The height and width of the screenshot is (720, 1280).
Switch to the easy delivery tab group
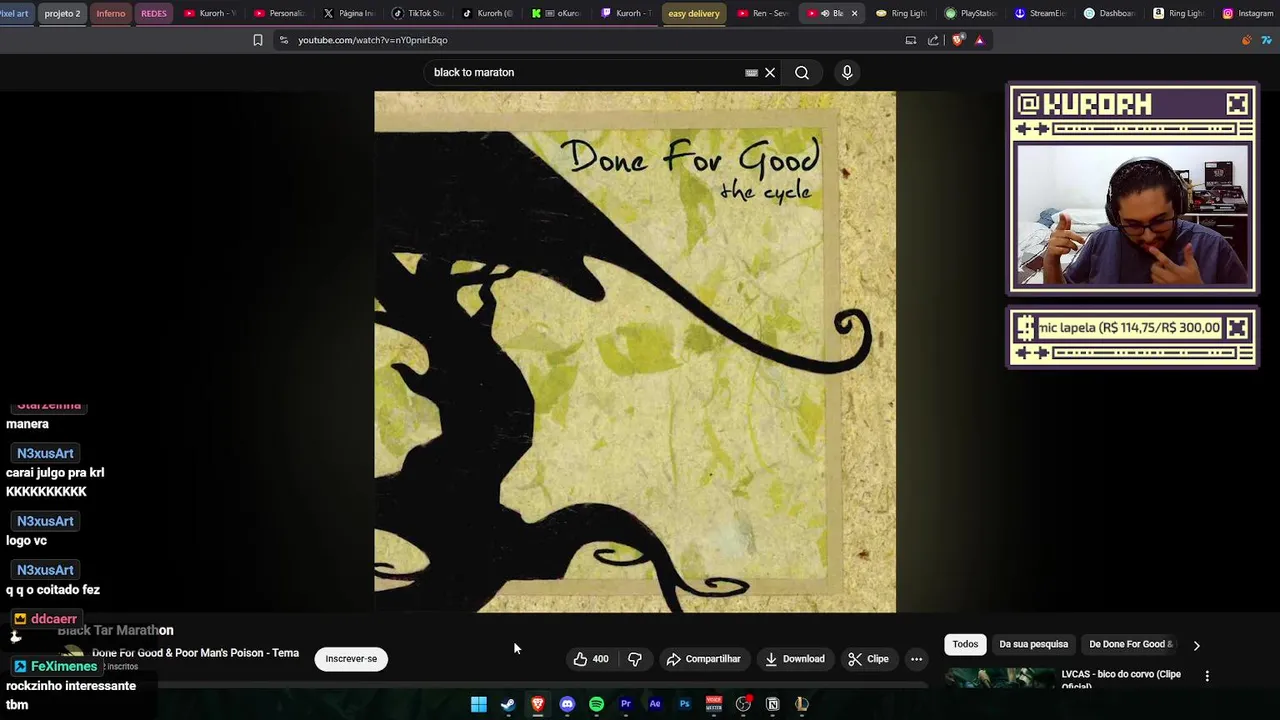coord(694,14)
